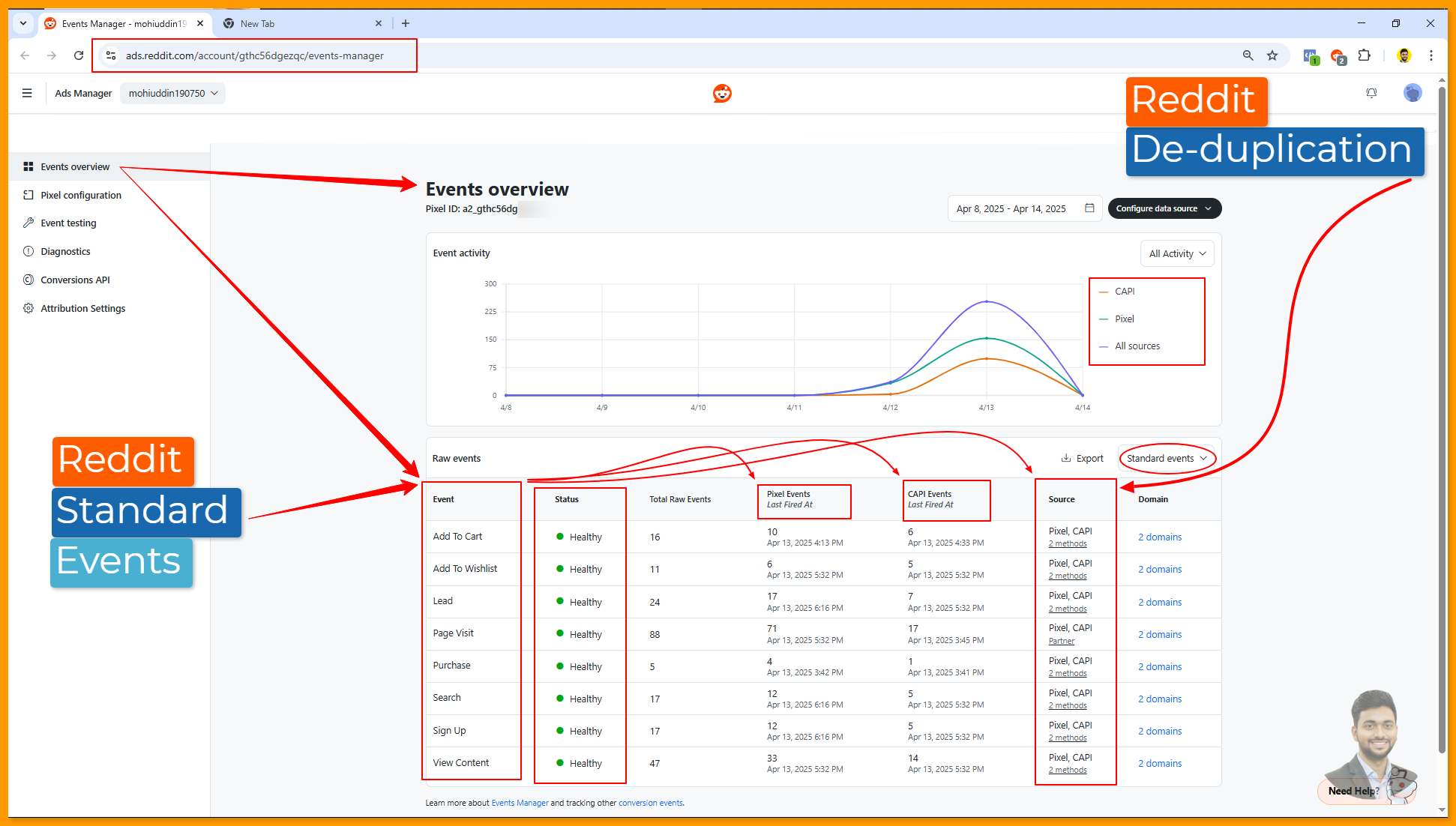This screenshot has height=826, width=1456.
Task: Toggle the CAPI series in chart legend
Action: [1124, 292]
